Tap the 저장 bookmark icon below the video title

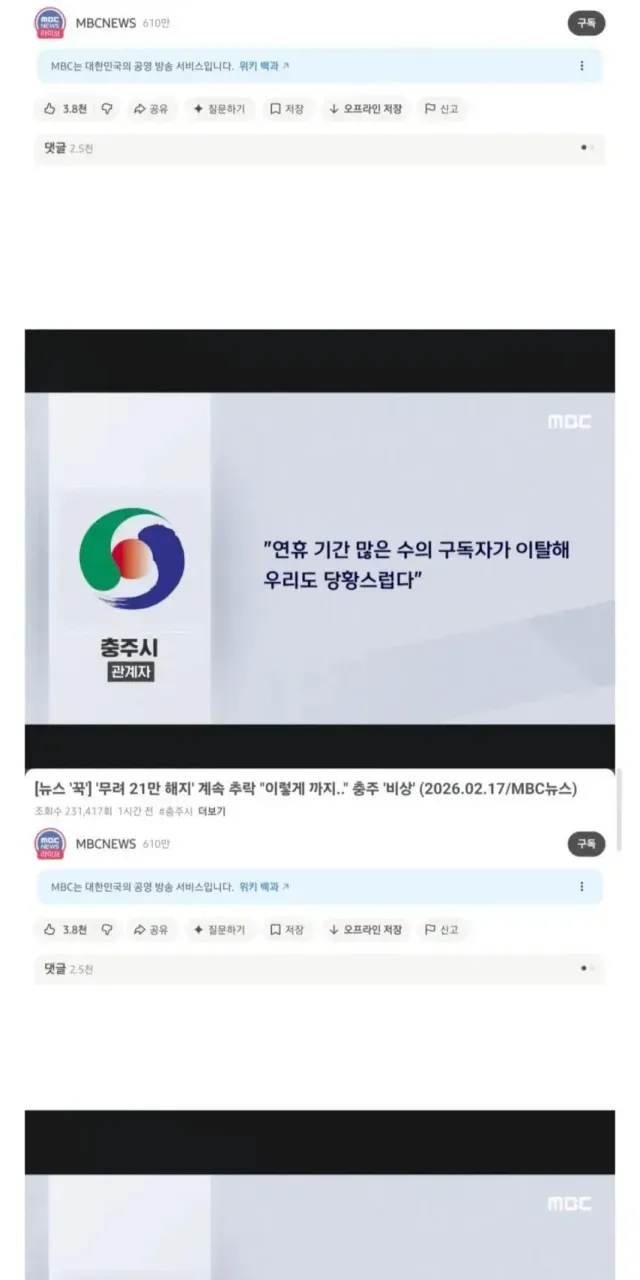coord(287,930)
